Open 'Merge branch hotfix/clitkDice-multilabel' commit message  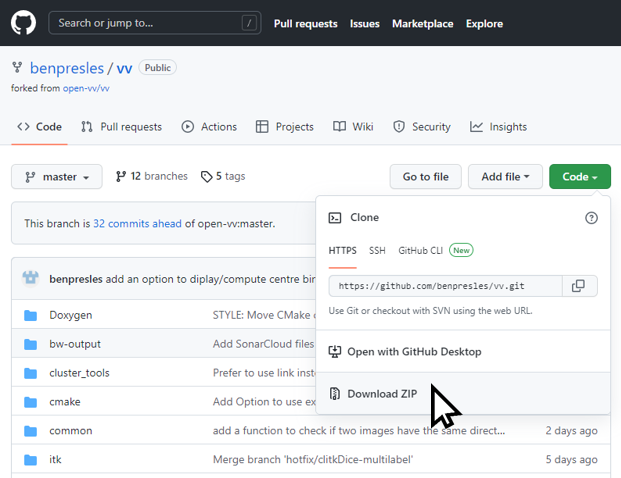pyautogui.click(x=313, y=460)
